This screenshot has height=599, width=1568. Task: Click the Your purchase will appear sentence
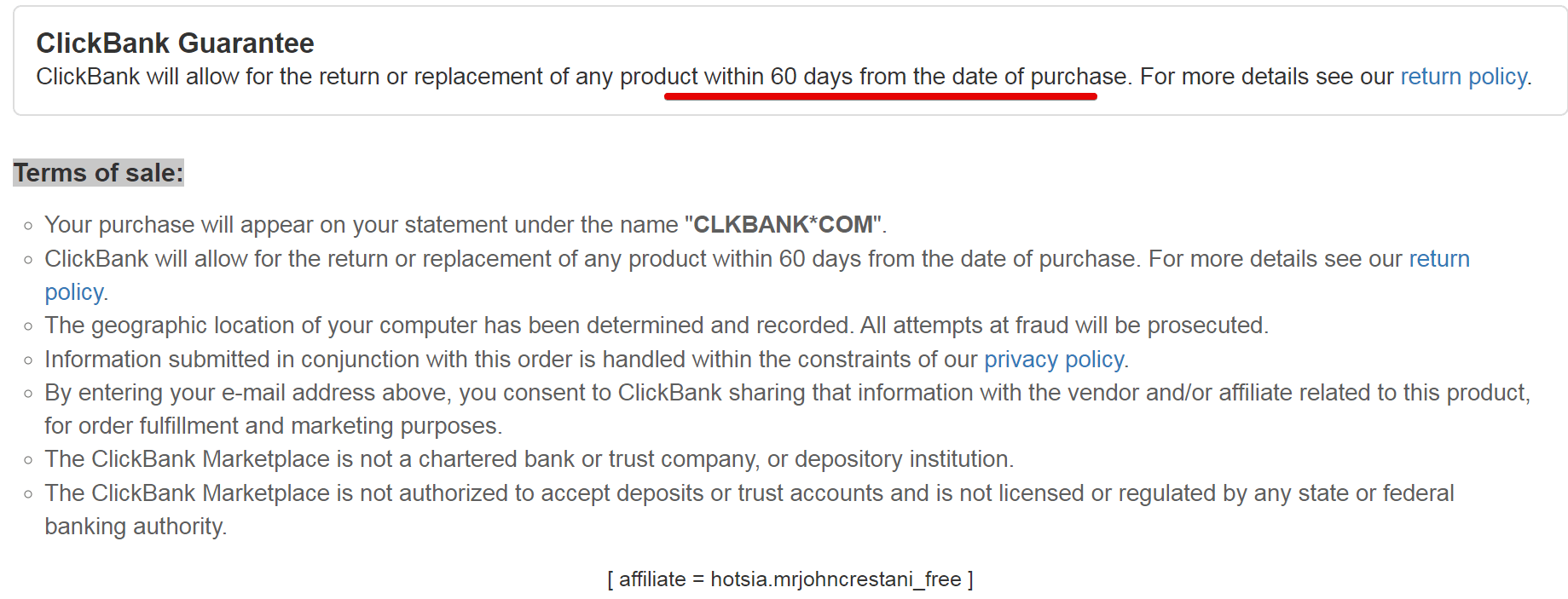click(466, 225)
